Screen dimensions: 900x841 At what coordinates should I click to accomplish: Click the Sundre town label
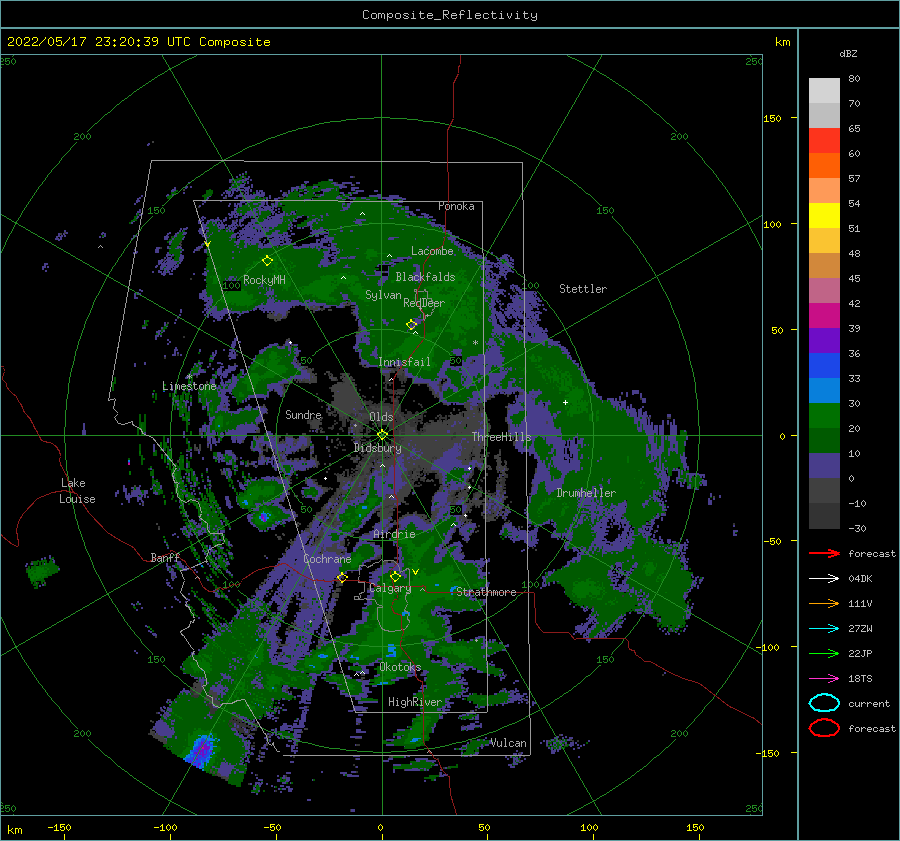[303, 414]
